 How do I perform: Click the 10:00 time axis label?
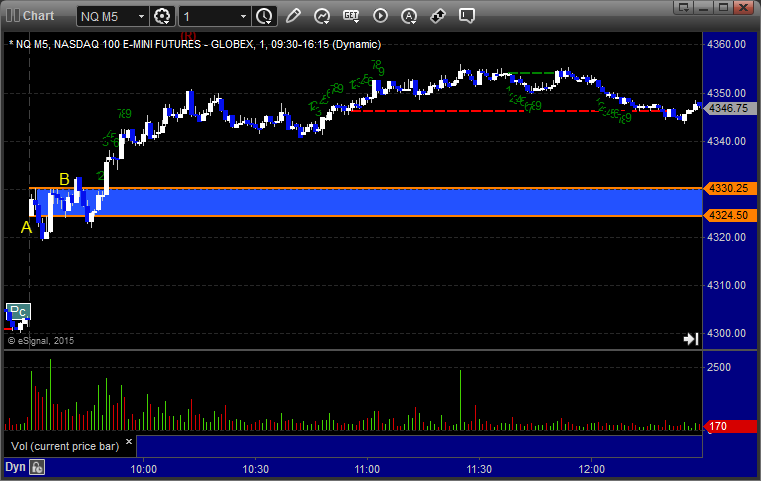144,469
